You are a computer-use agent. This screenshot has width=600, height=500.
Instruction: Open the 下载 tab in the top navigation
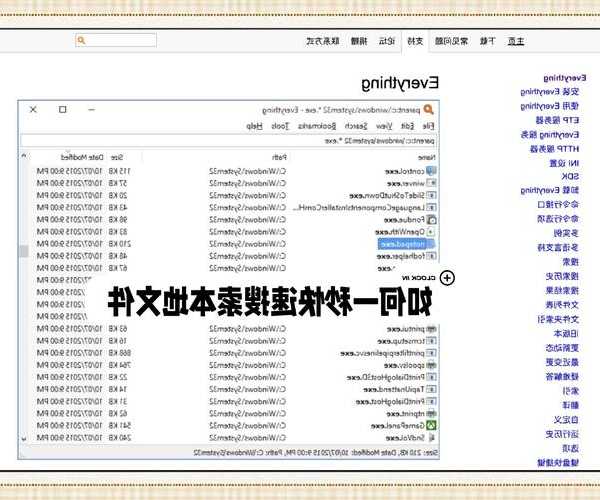[485, 41]
